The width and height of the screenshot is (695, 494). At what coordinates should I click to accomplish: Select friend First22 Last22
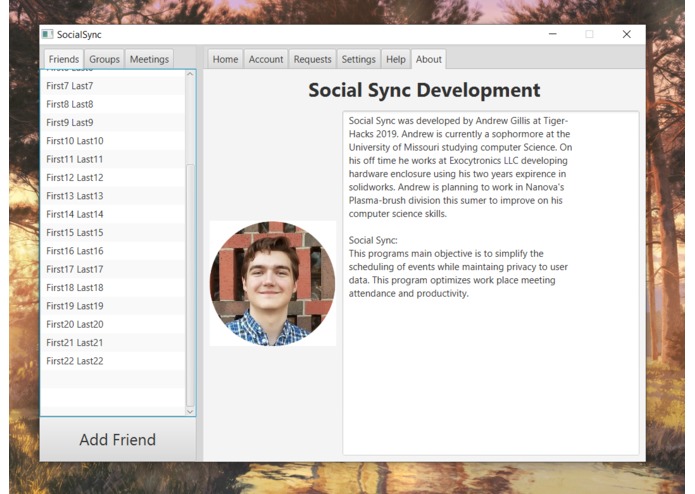coord(113,361)
